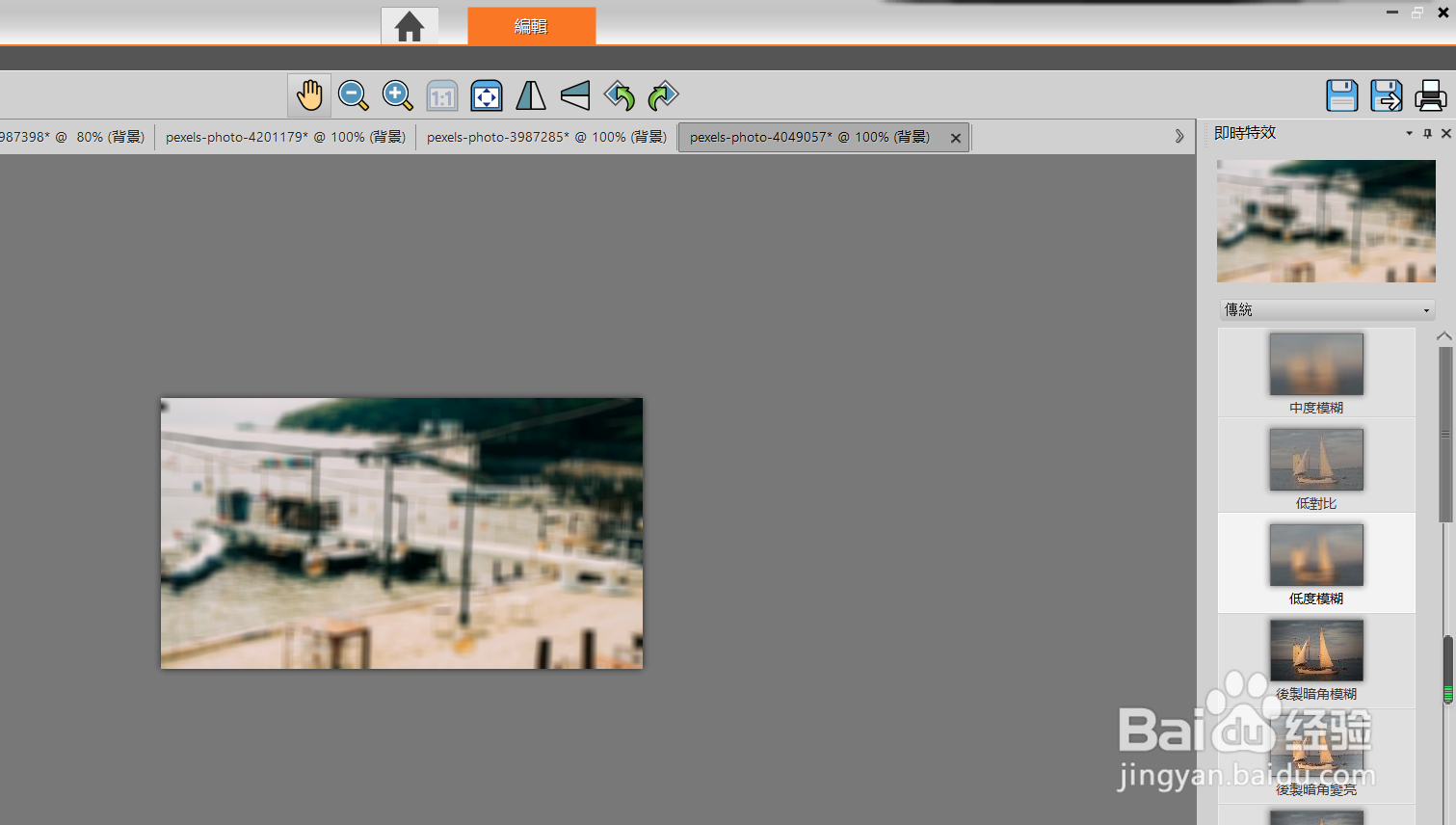The width and height of the screenshot is (1456, 825).
Task: Undo the last action
Action: [x=620, y=95]
